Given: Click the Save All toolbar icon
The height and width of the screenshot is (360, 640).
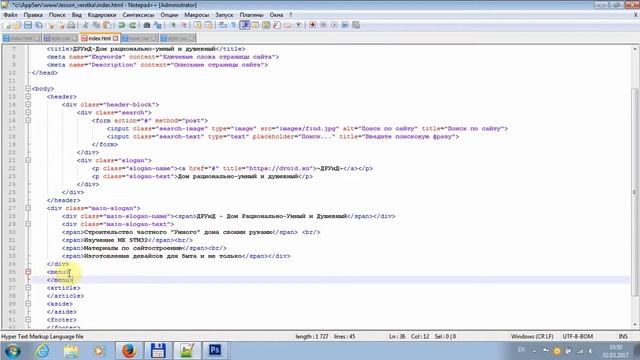Looking at the screenshot, I should point(39,25).
